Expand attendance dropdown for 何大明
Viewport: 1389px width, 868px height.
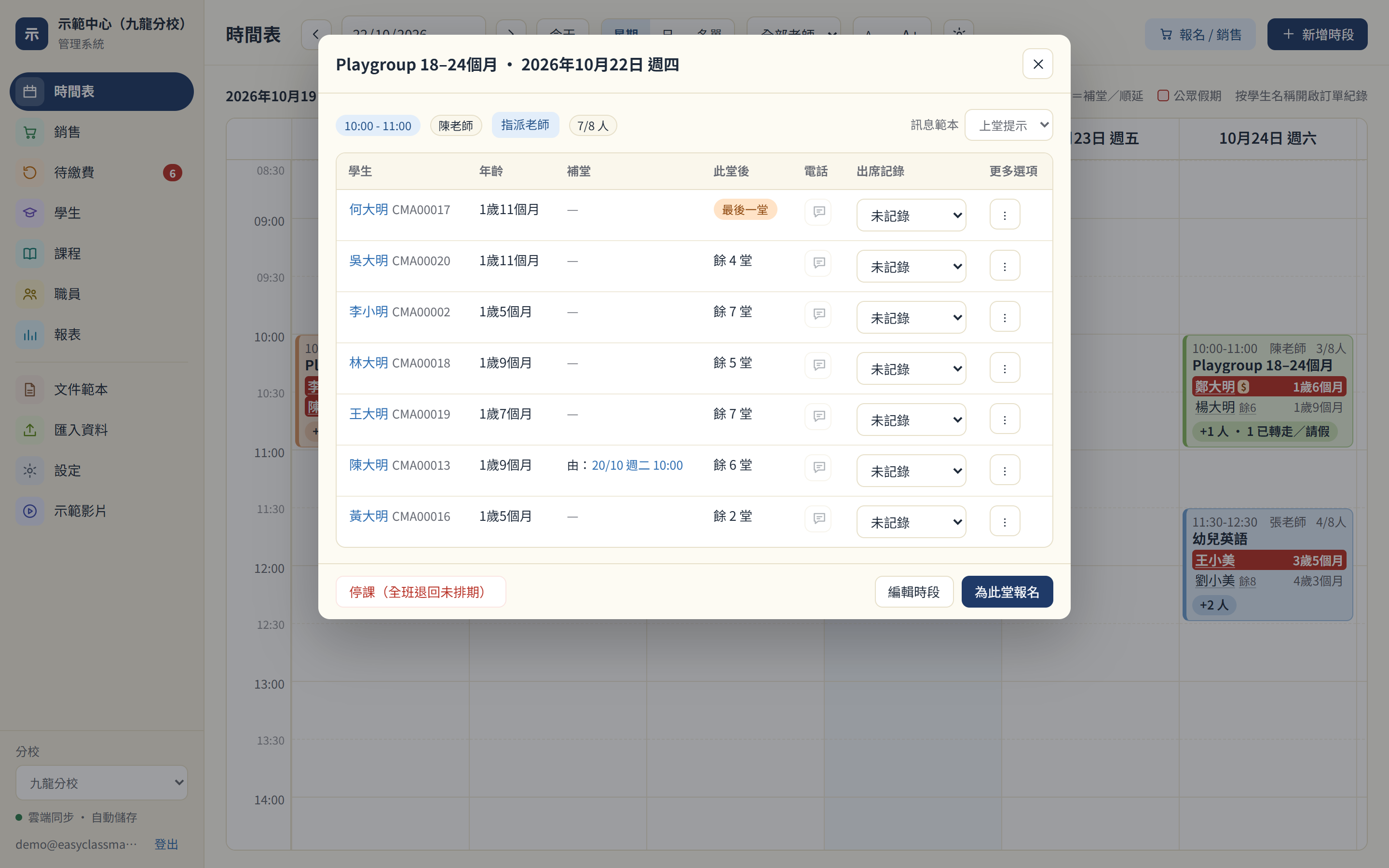(x=911, y=215)
